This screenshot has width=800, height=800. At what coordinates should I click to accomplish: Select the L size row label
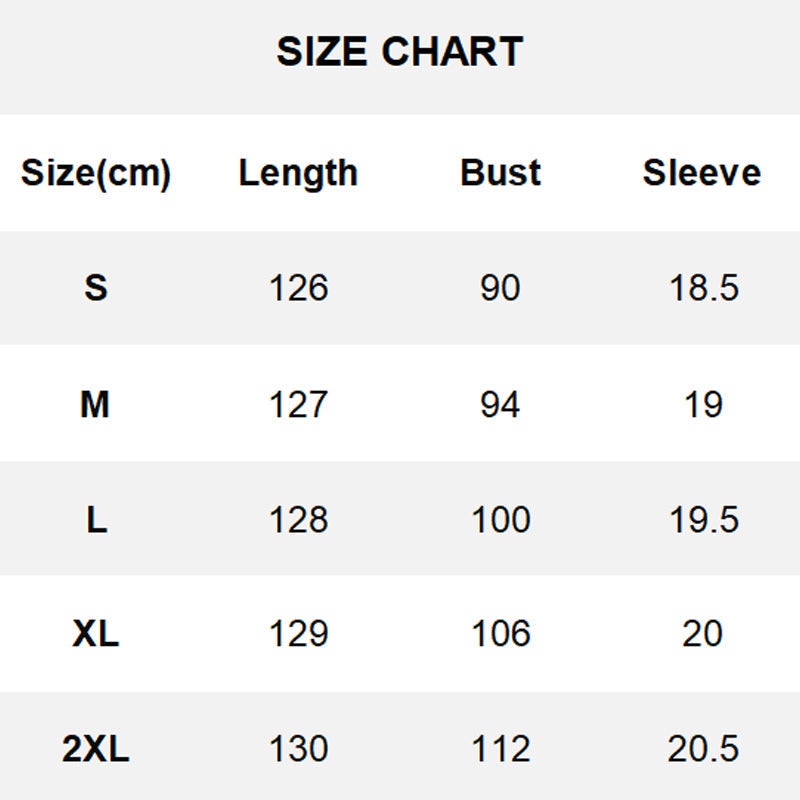point(96,520)
